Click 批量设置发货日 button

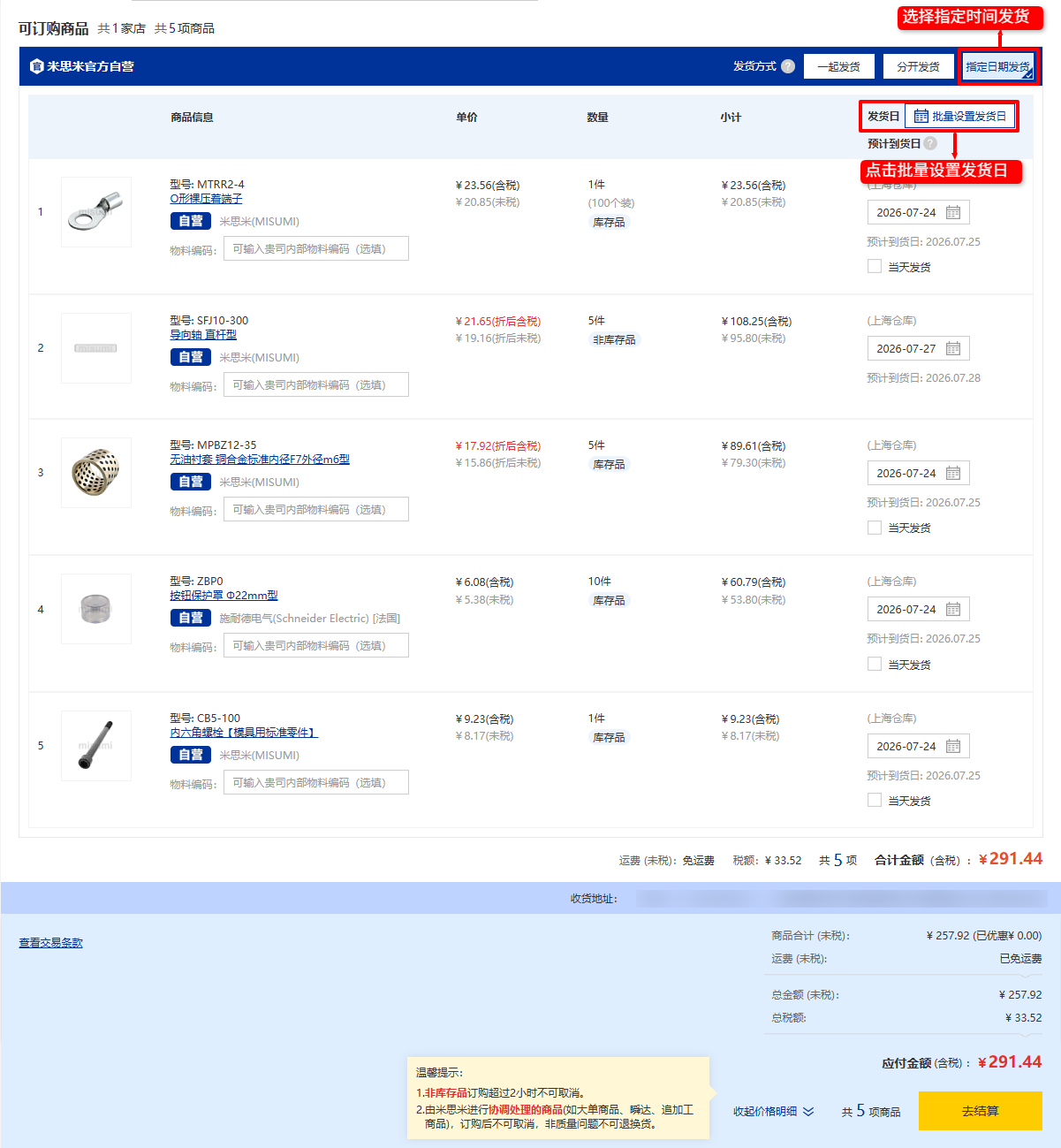click(x=960, y=116)
